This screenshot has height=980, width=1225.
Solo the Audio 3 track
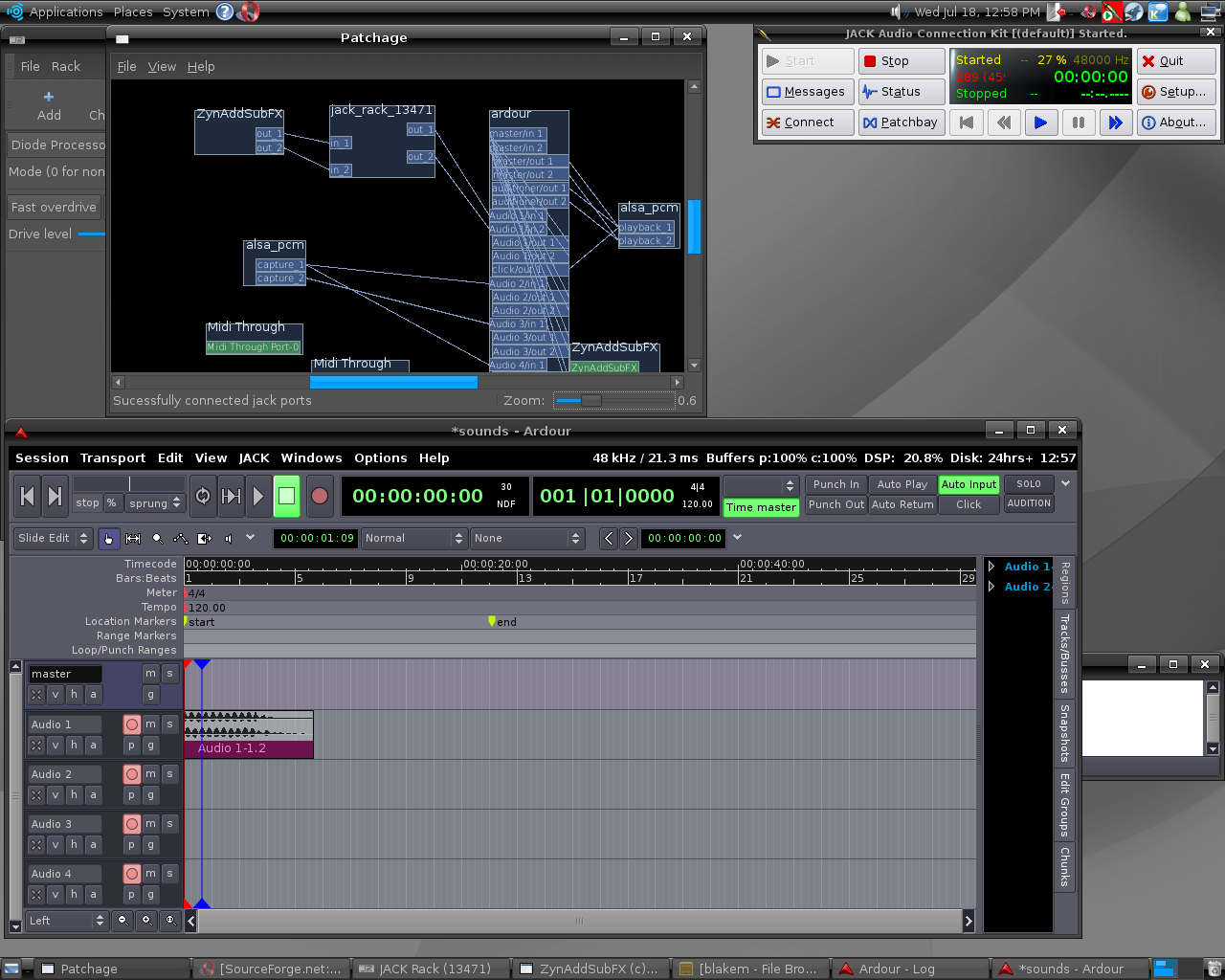(x=169, y=824)
